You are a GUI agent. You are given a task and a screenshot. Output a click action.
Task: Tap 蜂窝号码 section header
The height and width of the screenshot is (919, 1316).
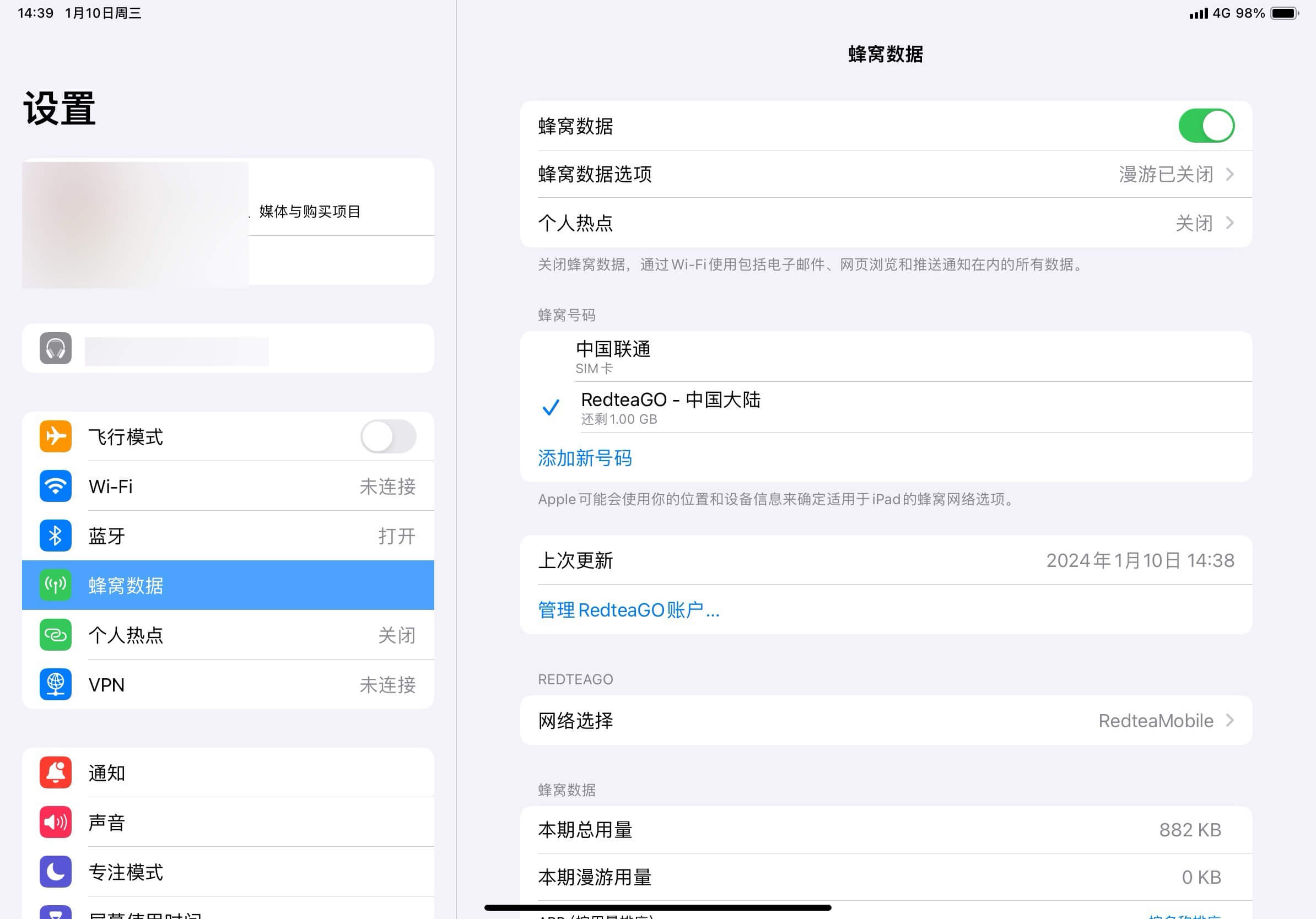pyautogui.click(x=567, y=315)
